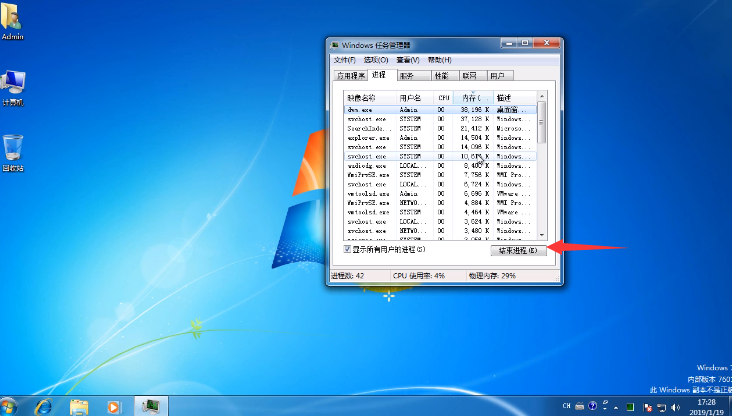
Task: Switch to the 性能 tab
Action: coord(441,75)
